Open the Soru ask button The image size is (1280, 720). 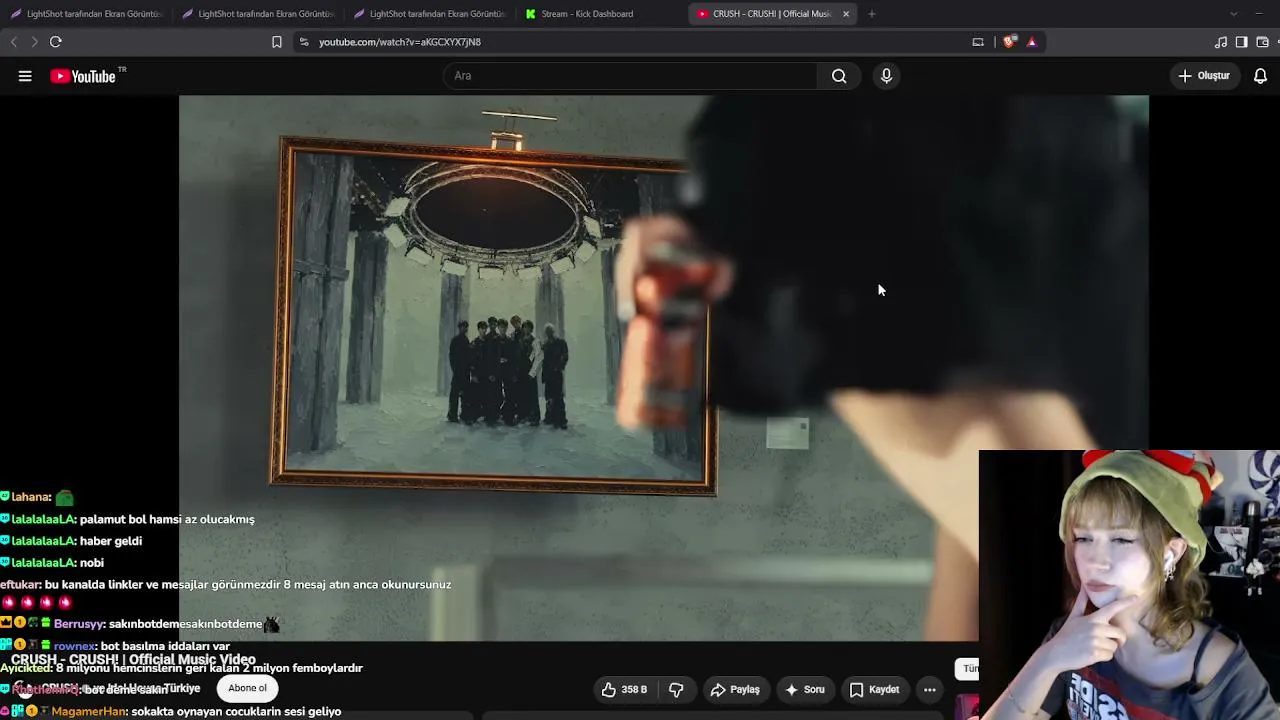(805, 689)
